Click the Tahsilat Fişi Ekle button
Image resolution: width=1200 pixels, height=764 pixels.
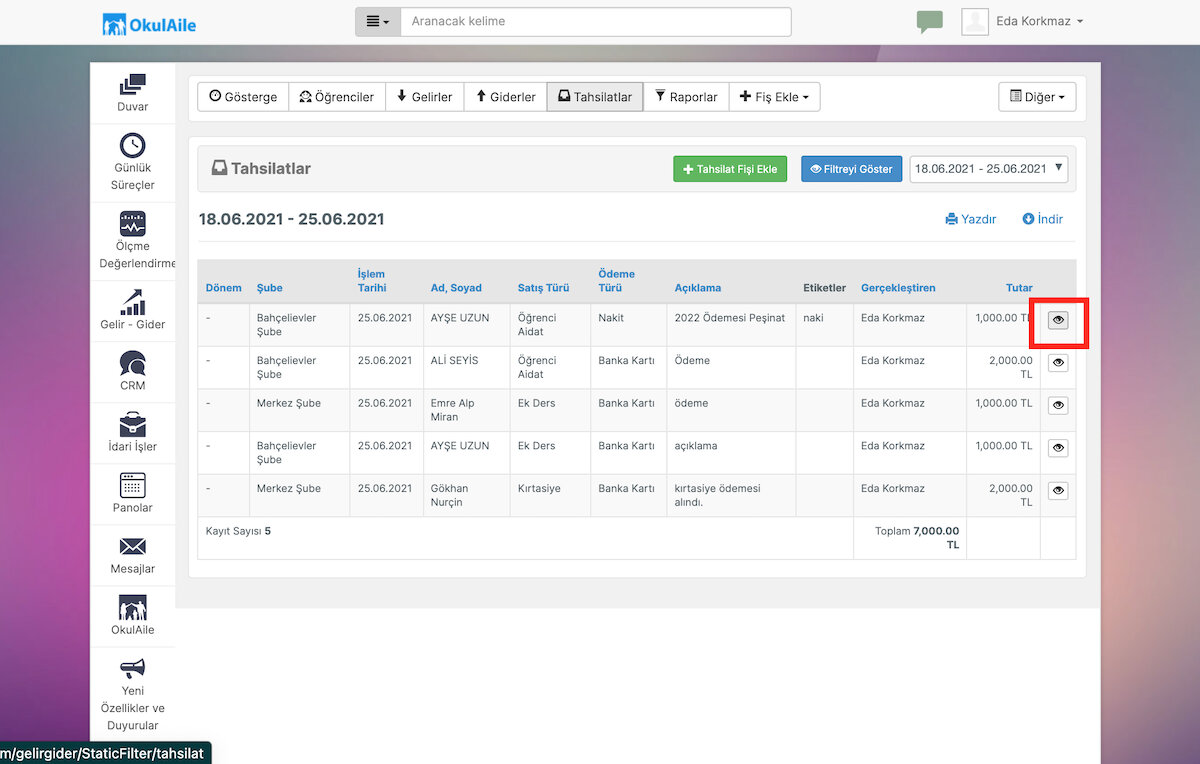pyautogui.click(x=730, y=169)
